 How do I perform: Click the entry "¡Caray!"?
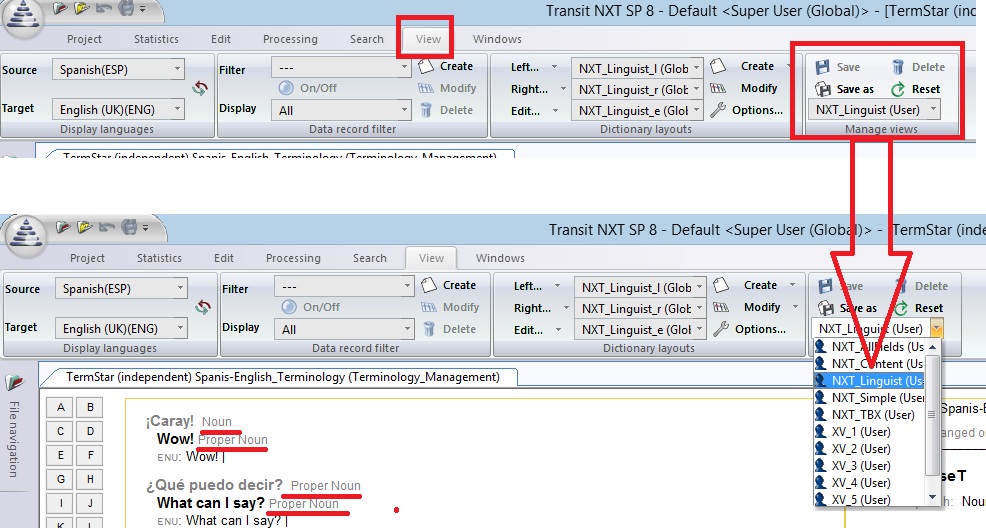[x=170, y=421]
